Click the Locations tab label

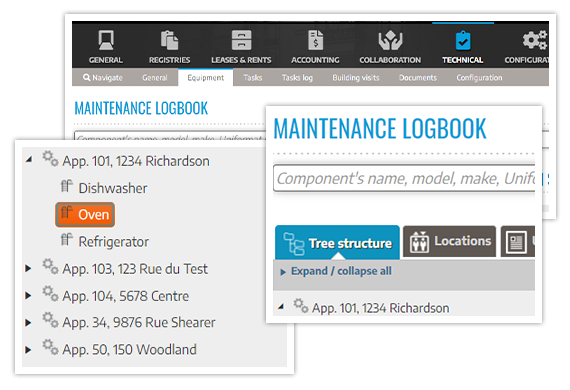pyautogui.click(x=463, y=241)
